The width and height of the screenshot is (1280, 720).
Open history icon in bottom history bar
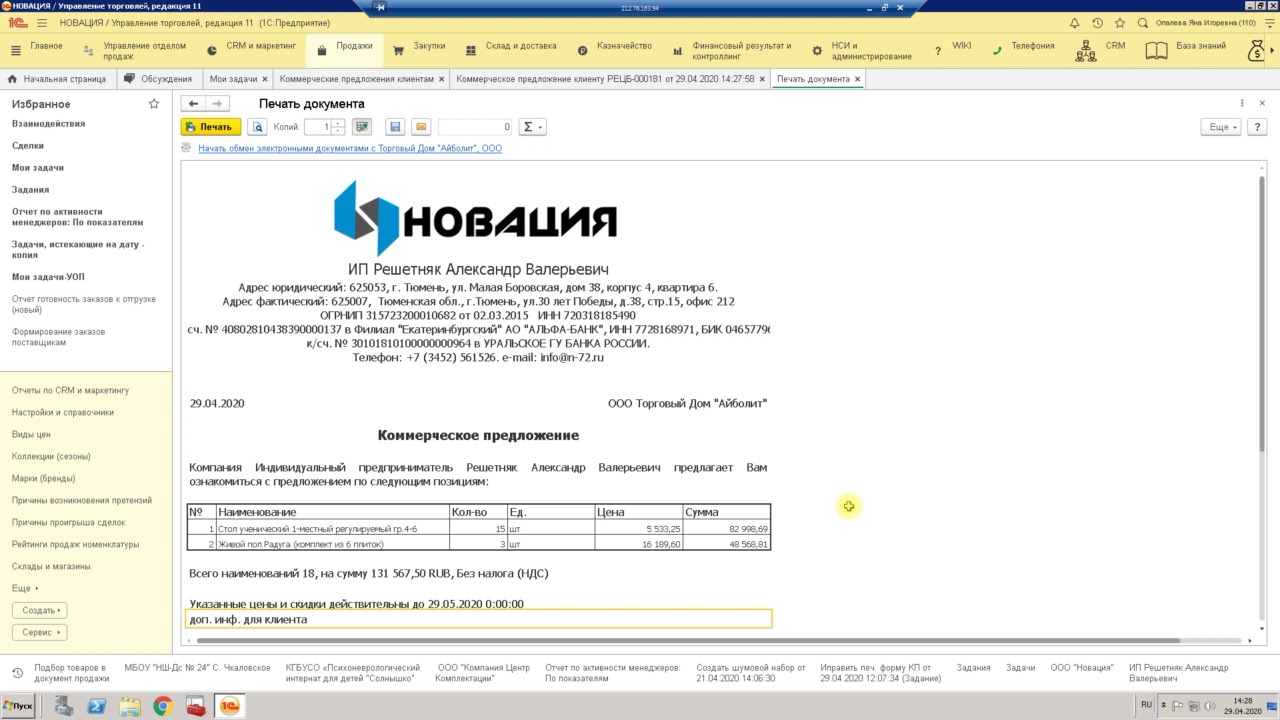click(17, 672)
